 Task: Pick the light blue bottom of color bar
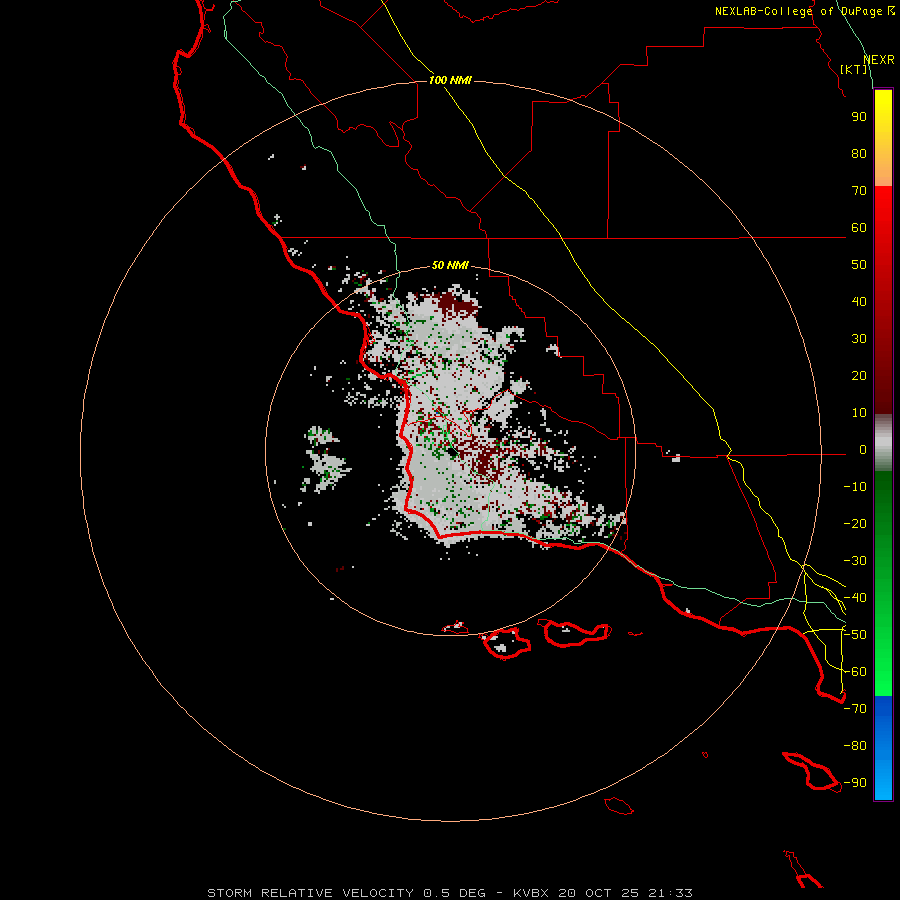pyautogui.click(x=883, y=783)
